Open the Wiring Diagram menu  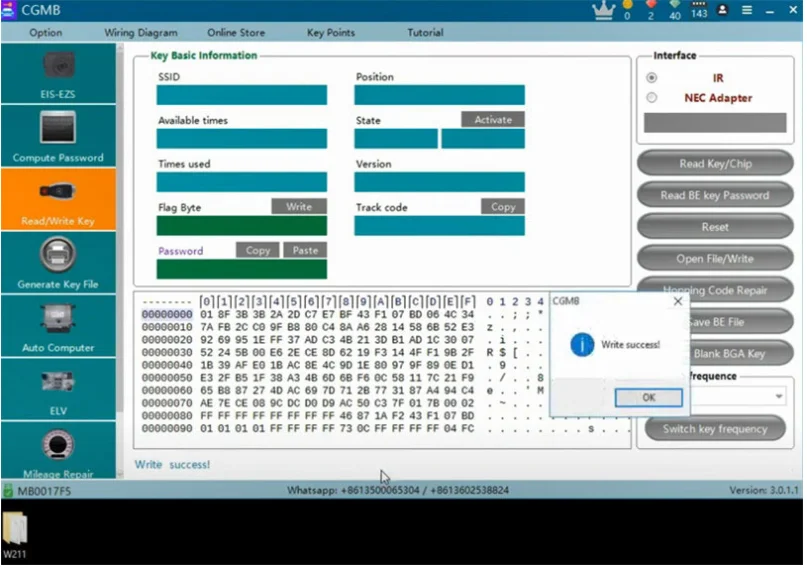tap(141, 32)
